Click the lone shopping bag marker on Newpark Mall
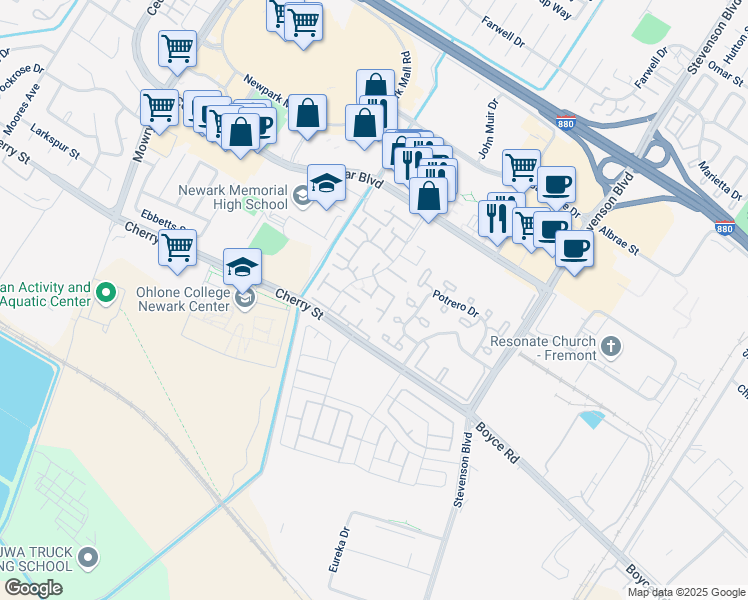 click(x=308, y=114)
